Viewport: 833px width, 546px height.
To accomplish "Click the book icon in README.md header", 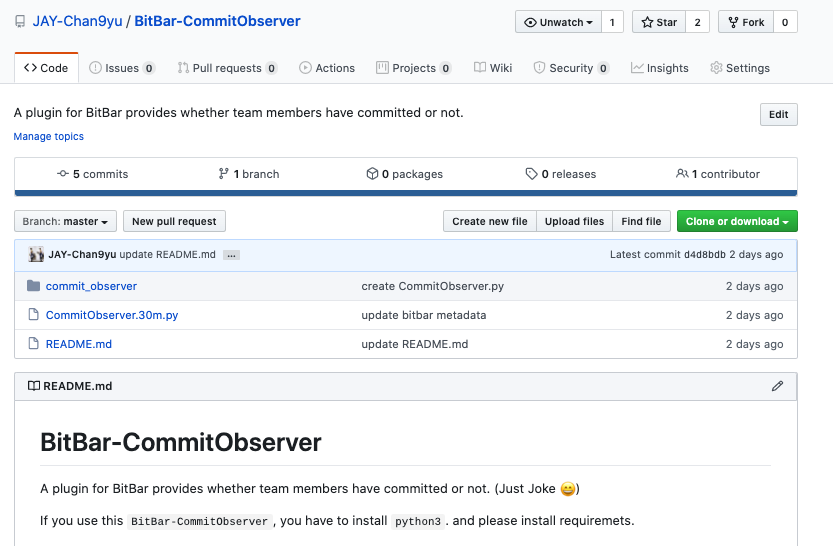I will click(33, 386).
